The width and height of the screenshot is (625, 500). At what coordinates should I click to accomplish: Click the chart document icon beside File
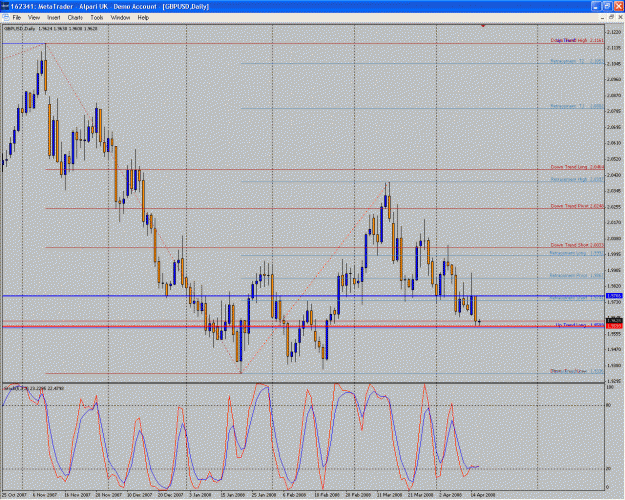(x=5, y=18)
